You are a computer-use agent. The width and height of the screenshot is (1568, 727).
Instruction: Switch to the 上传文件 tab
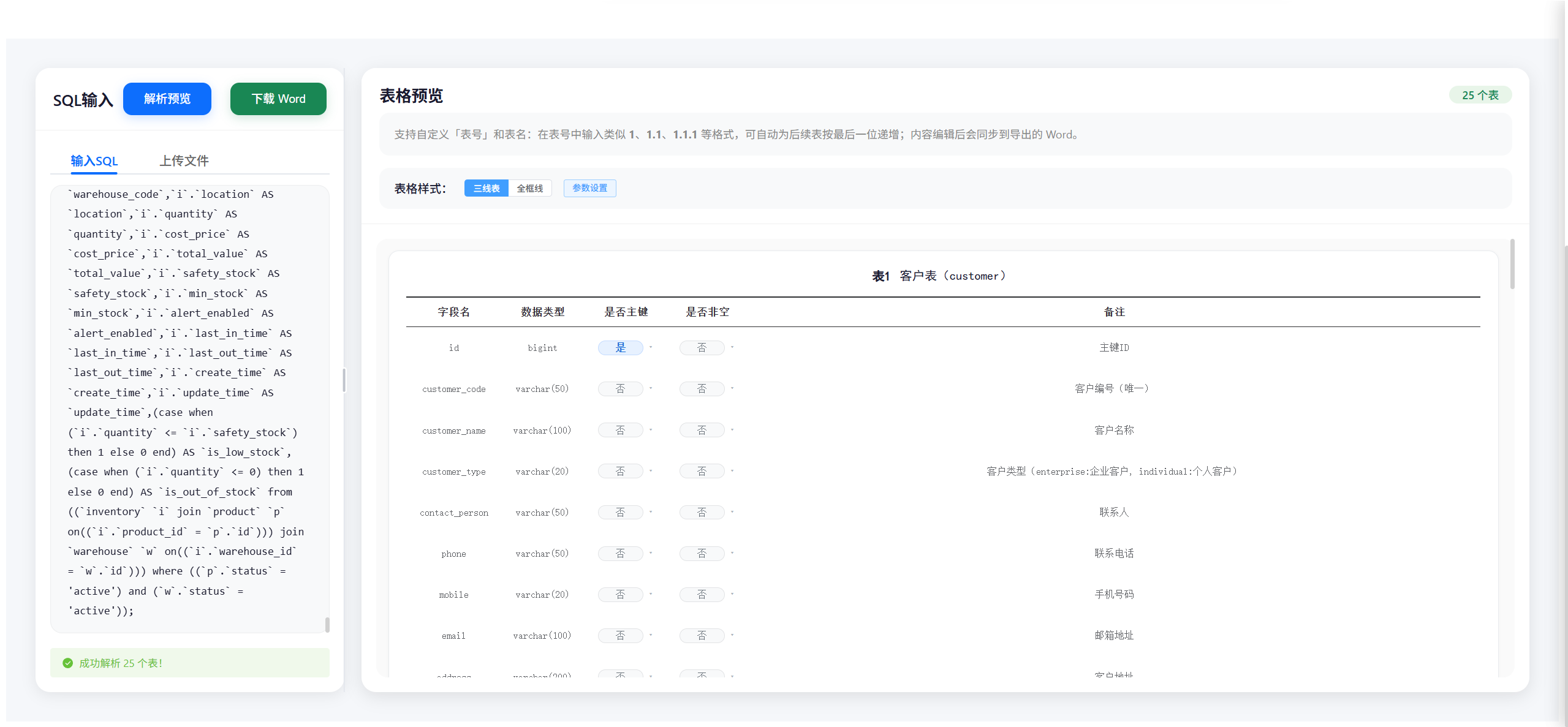[184, 160]
